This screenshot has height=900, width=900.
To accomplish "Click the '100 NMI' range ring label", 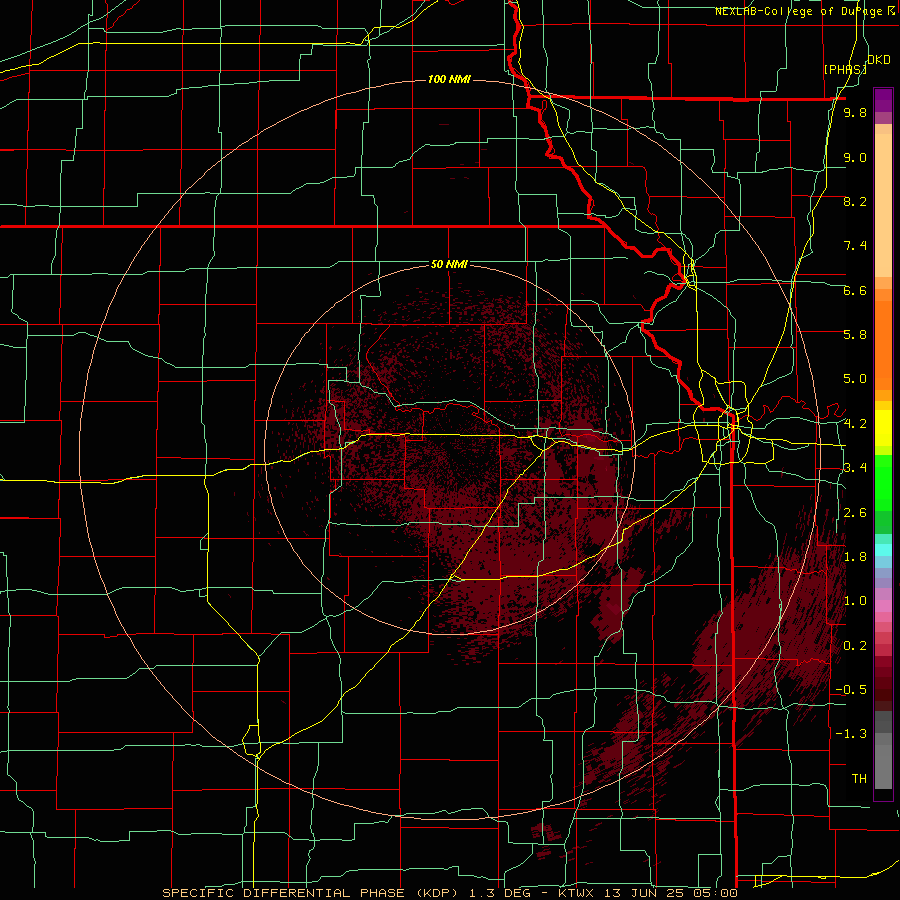I will [x=449, y=79].
